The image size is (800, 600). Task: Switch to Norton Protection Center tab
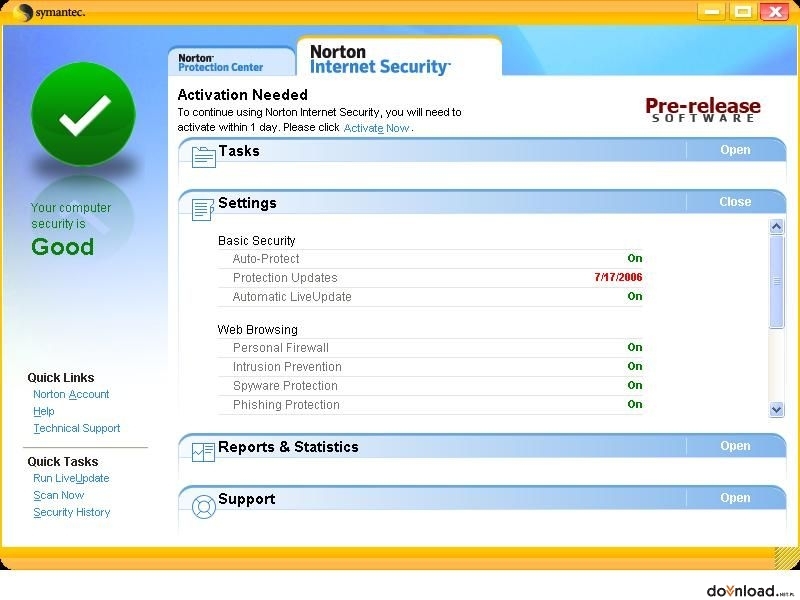click(x=232, y=62)
